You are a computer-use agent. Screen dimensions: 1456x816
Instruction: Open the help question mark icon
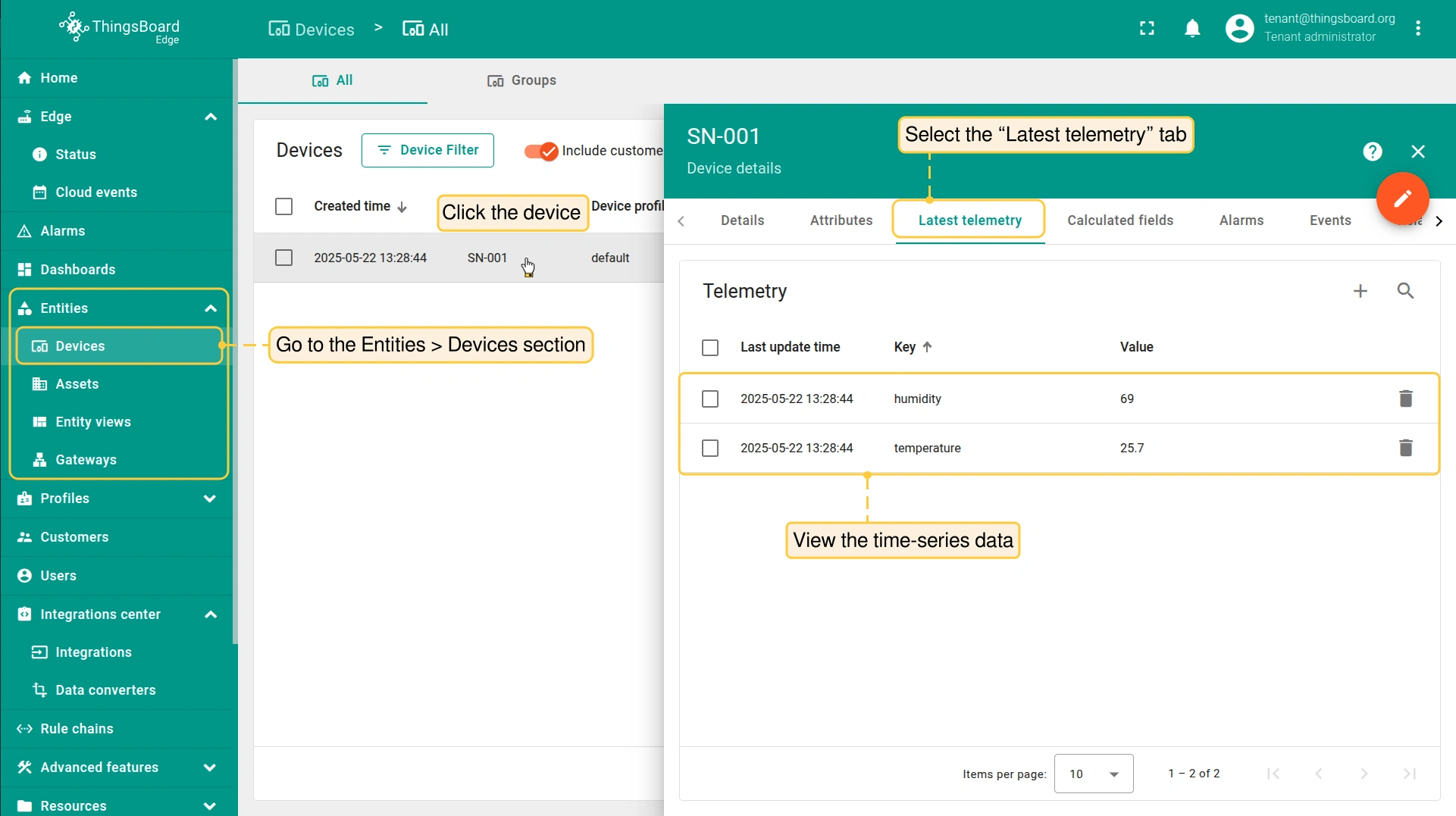click(1372, 152)
